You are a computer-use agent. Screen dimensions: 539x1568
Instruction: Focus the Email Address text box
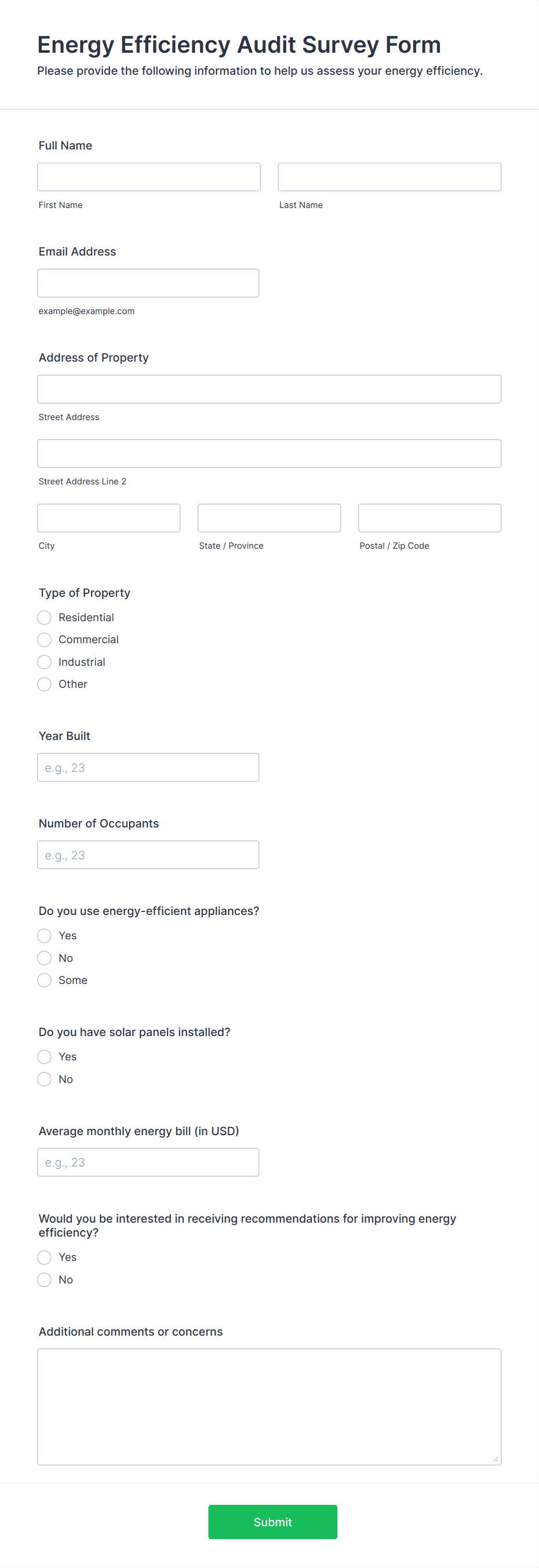coord(148,283)
